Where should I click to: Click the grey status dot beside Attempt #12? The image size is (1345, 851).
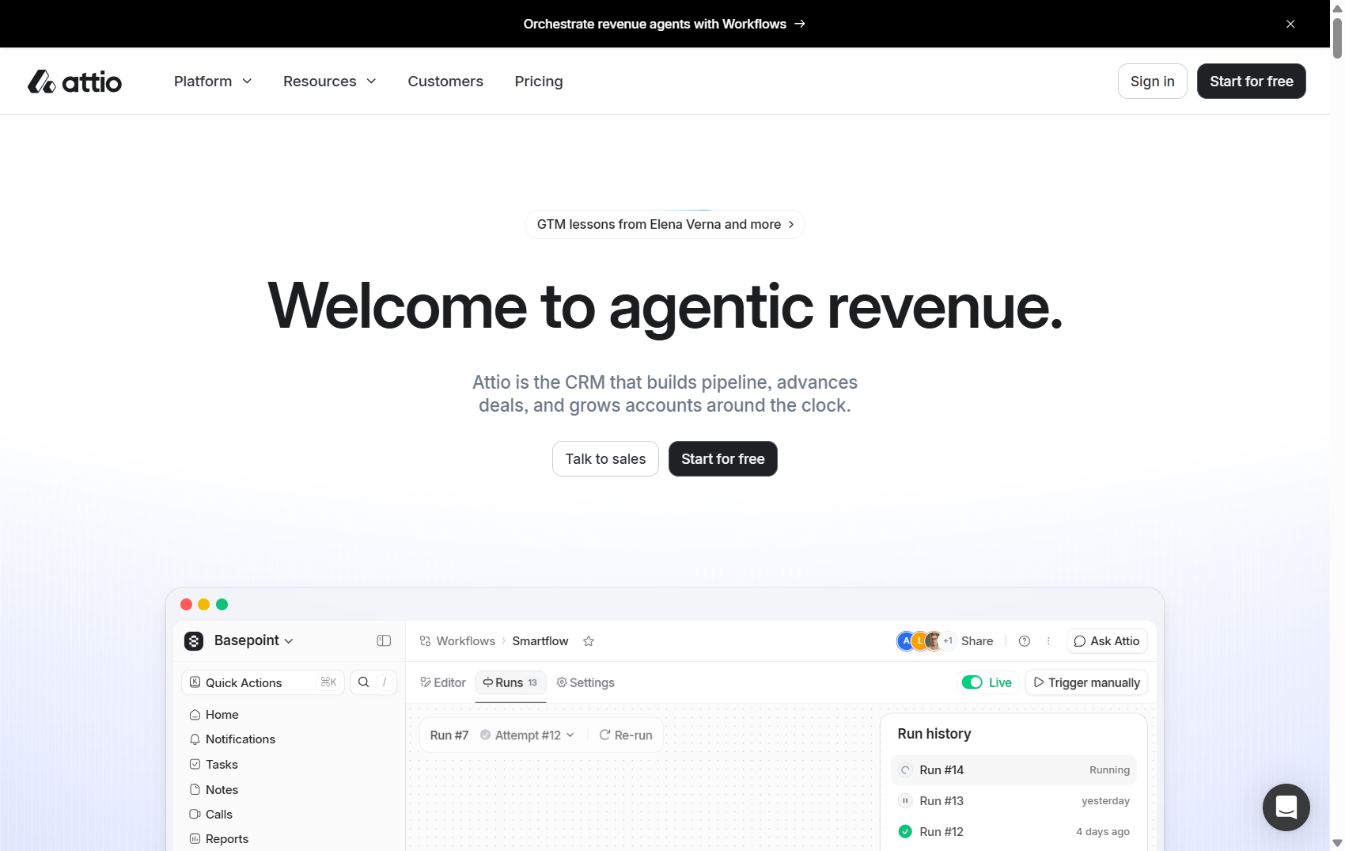(485, 735)
